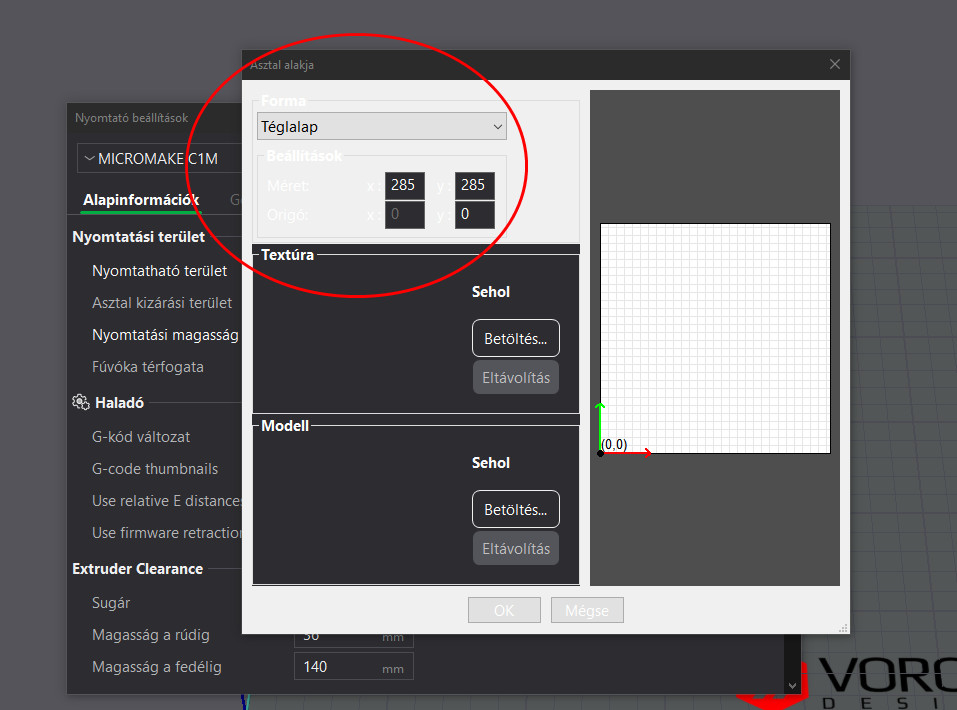
Task: Click the resize grip of the Asztal alakja dialog
Action: click(843, 627)
